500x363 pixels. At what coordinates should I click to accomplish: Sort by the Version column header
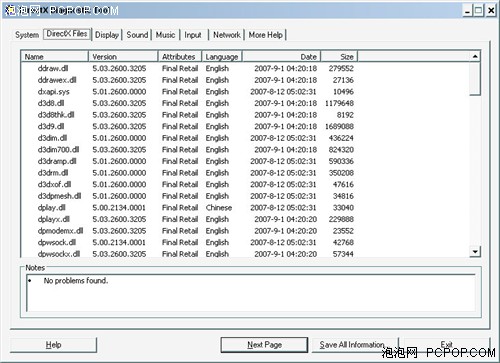point(123,57)
